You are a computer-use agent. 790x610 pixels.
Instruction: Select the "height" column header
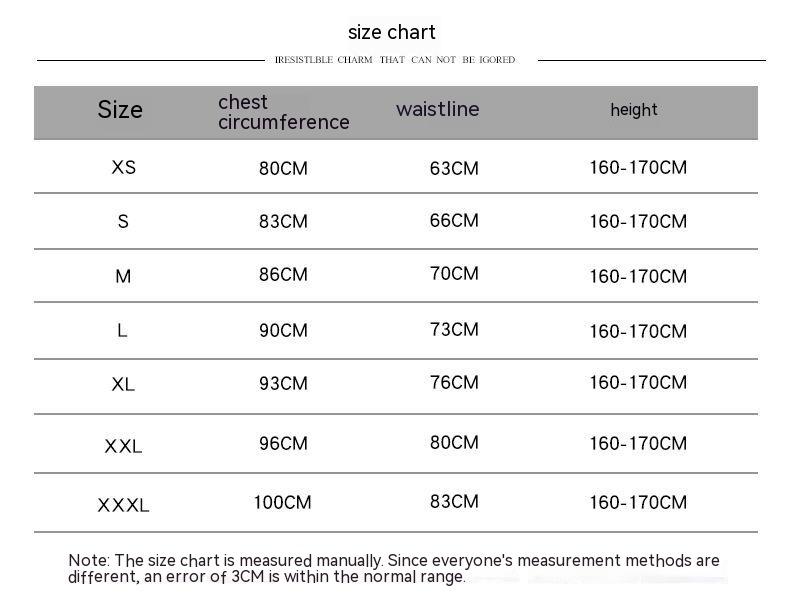coord(634,110)
